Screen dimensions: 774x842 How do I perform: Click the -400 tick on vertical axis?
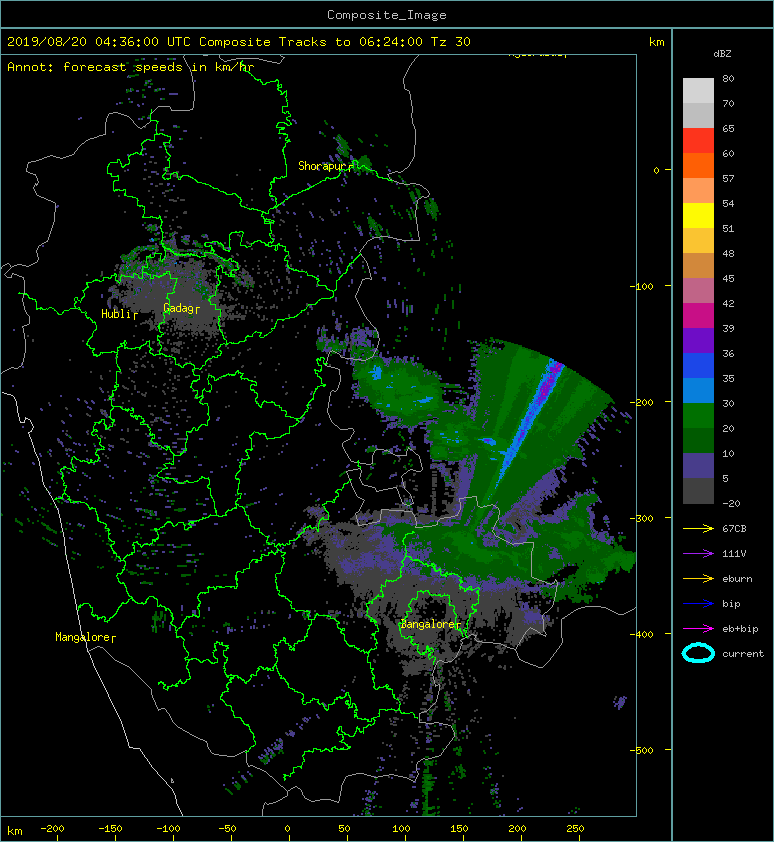click(x=641, y=634)
